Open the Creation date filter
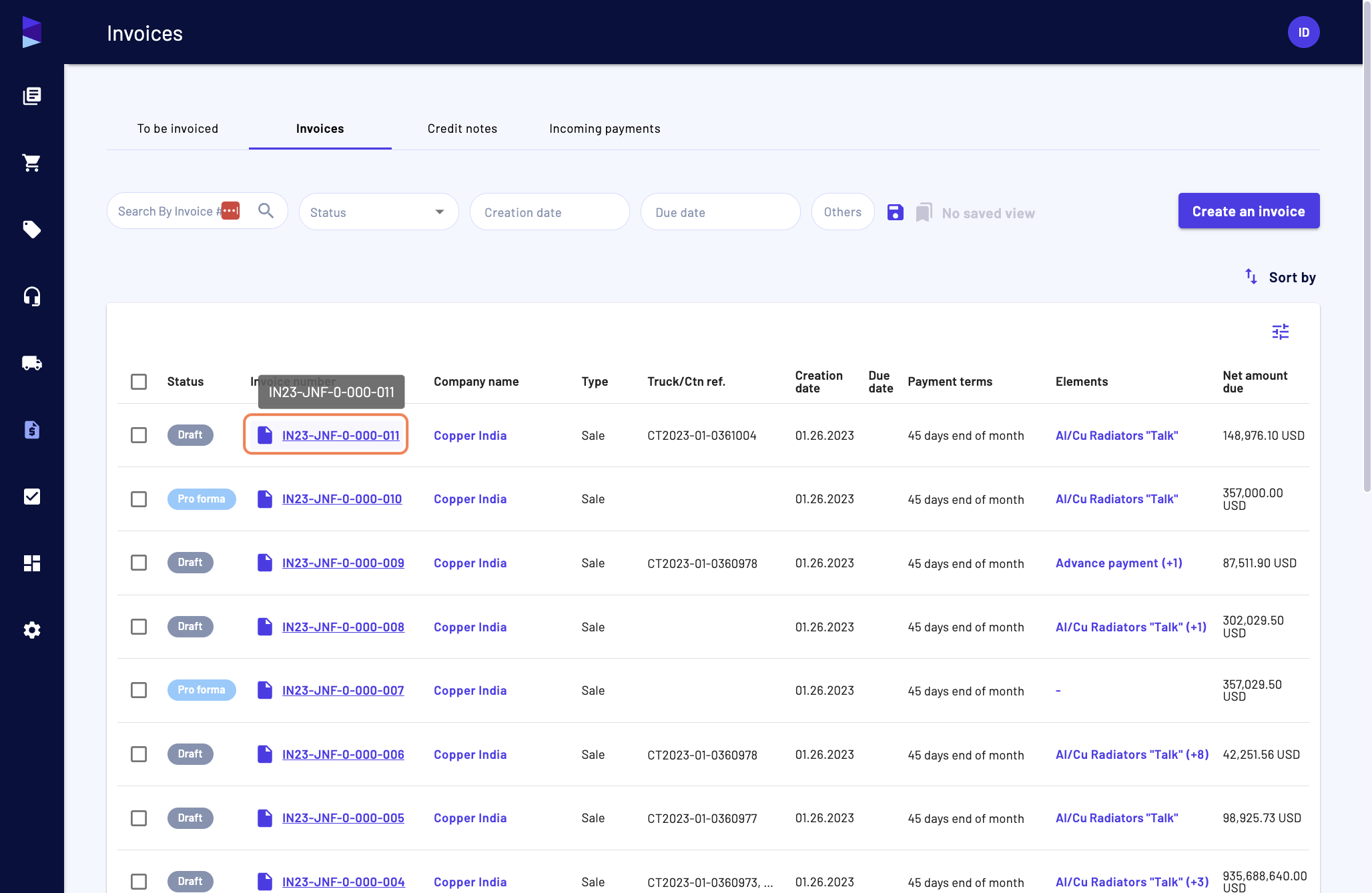Viewport: 1372px width, 893px height. (549, 212)
